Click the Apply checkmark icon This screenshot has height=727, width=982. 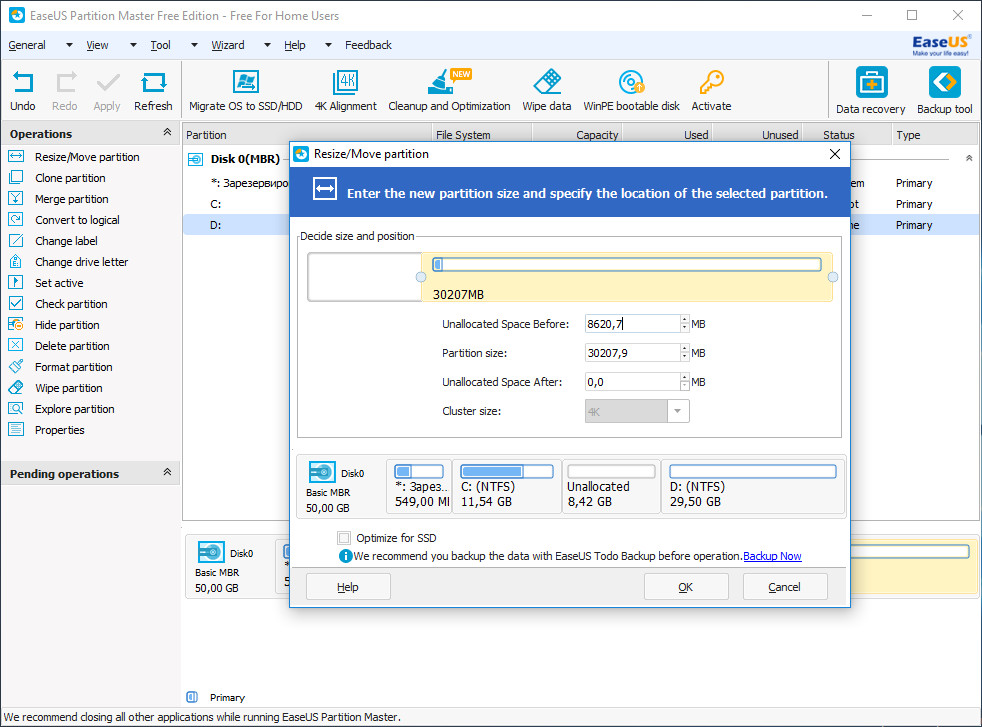[x=107, y=83]
